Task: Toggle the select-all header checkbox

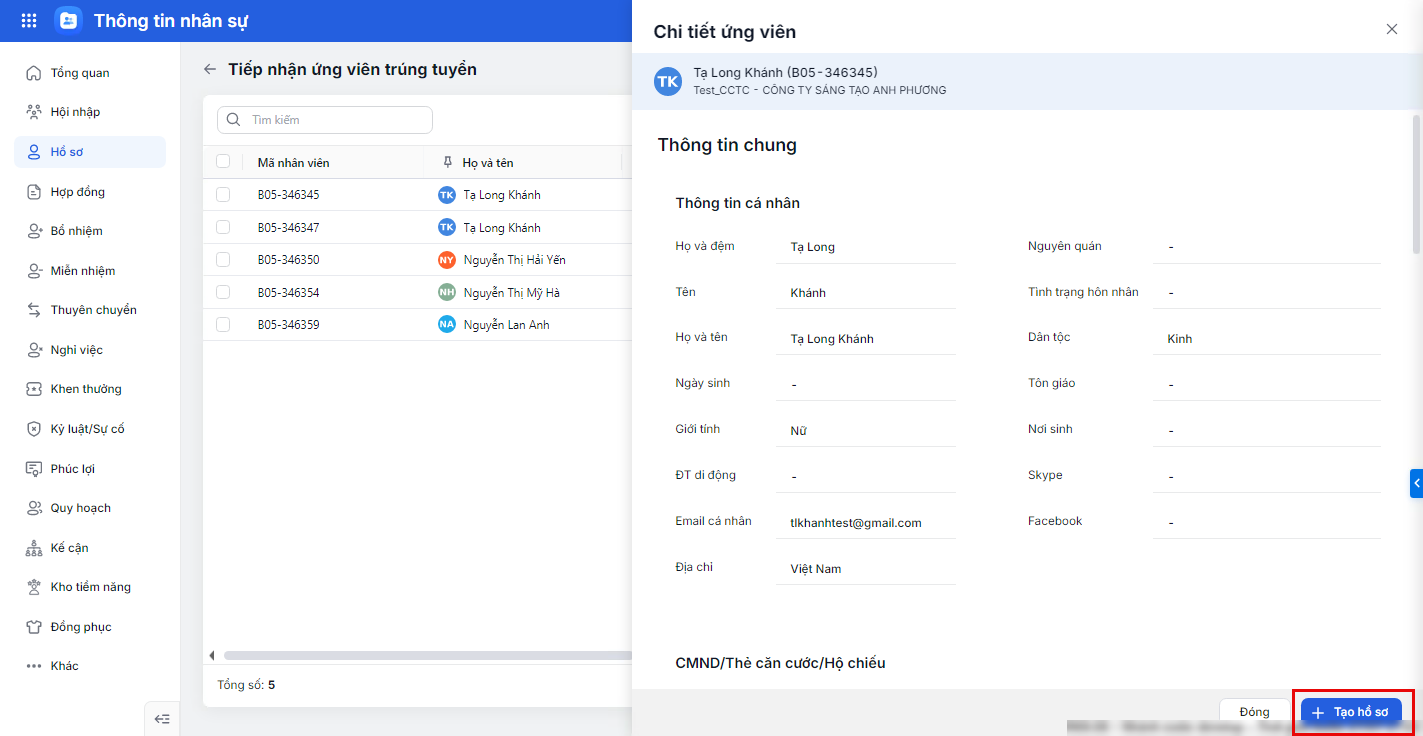Action: pos(223,162)
